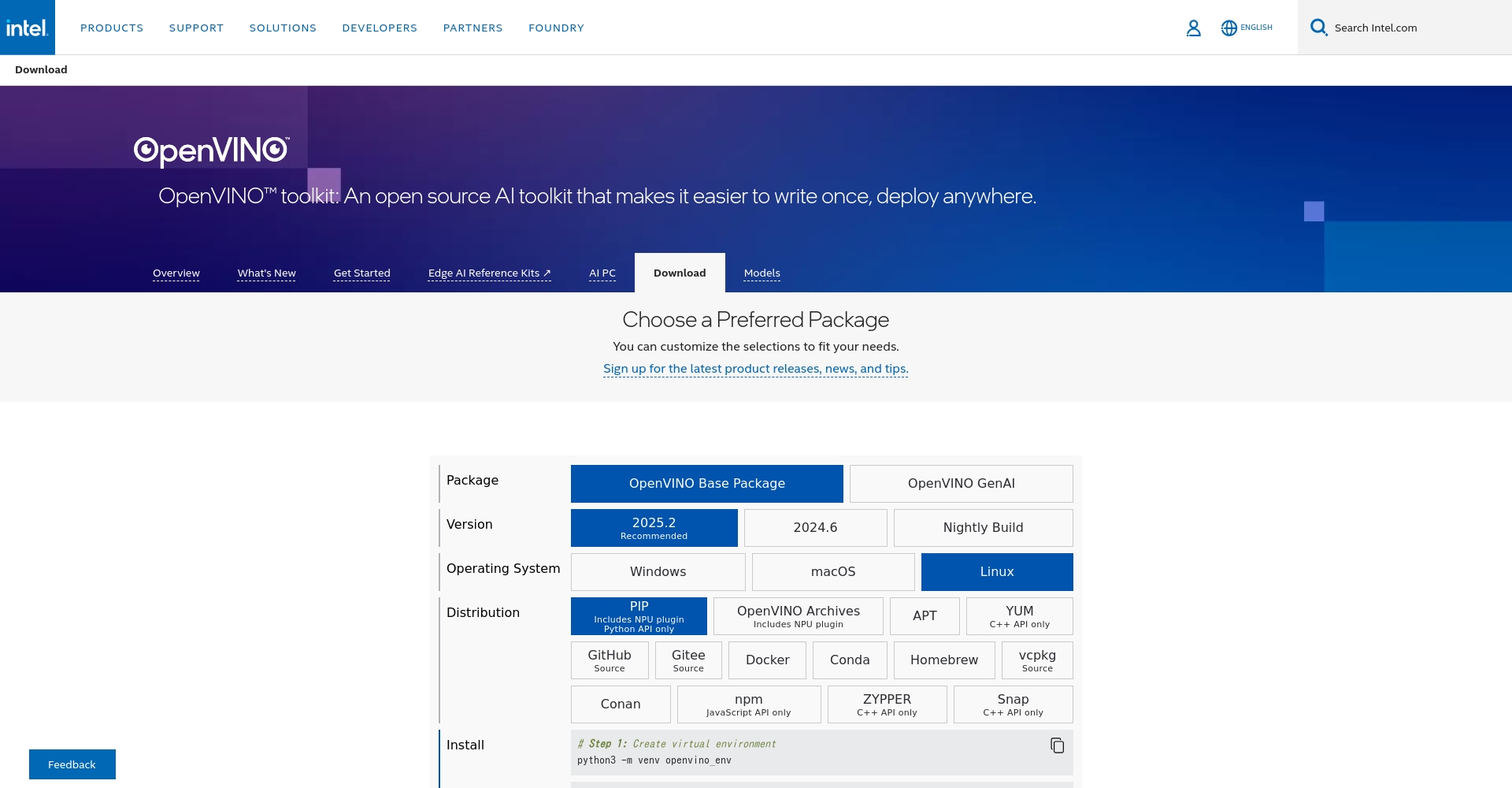Open Edge AI Reference Kits link
Image resolution: width=1512 pixels, height=788 pixels.
[490, 273]
